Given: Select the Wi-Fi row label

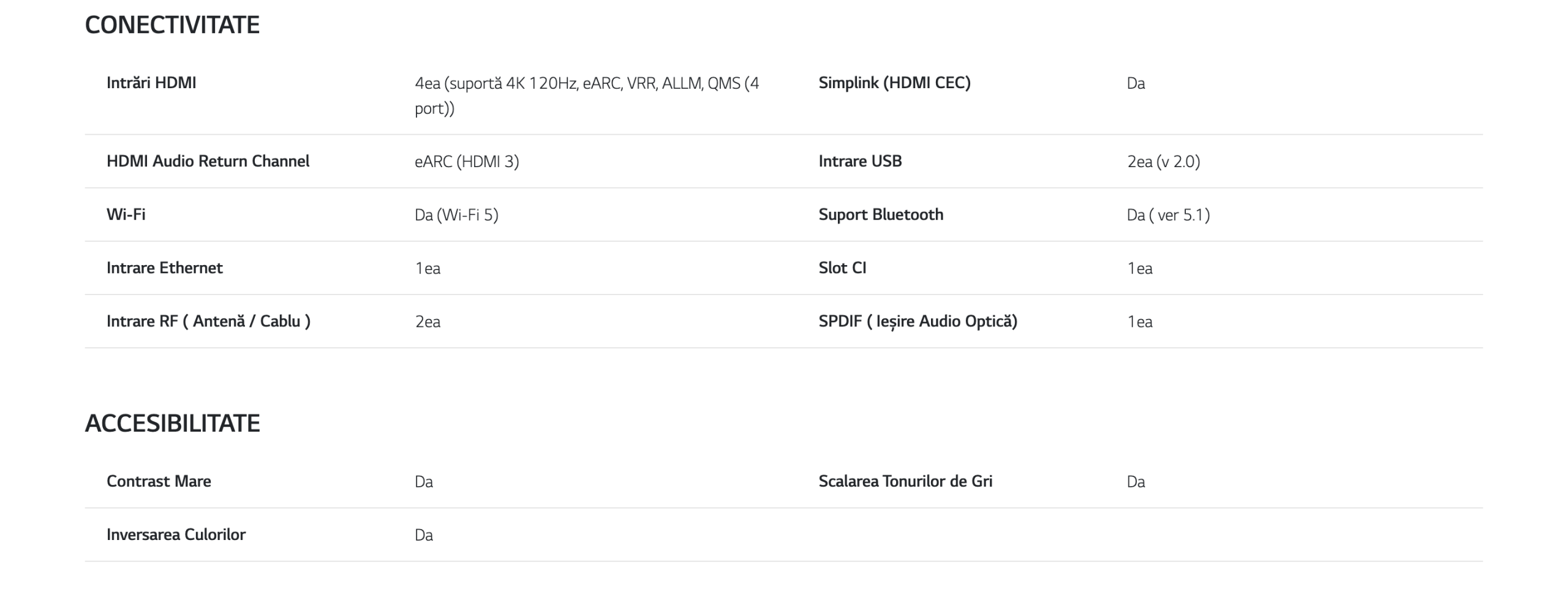Looking at the screenshot, I should coord(126,214).
